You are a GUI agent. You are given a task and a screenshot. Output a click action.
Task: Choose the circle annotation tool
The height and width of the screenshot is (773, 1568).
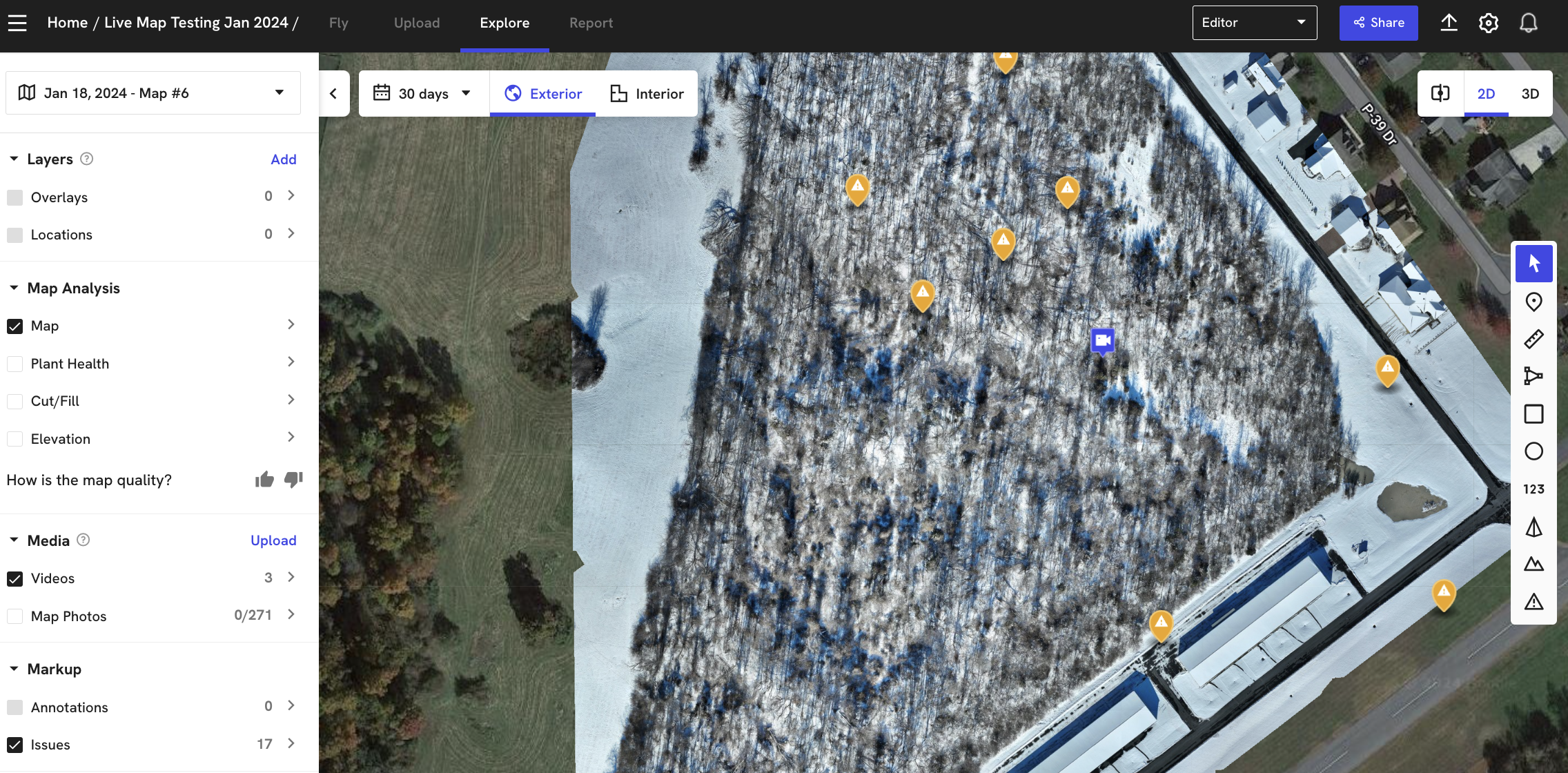coord(1533,451)
